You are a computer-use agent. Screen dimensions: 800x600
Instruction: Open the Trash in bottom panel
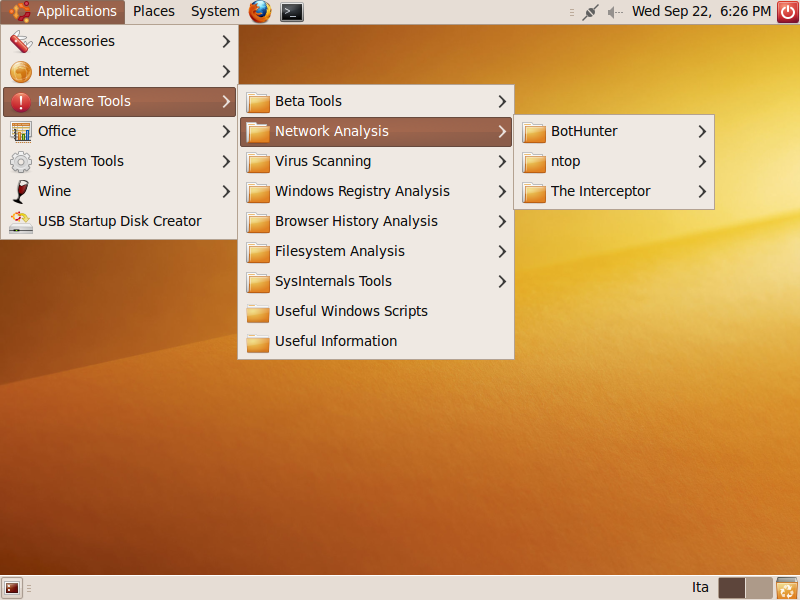click(x=787, y=588)
